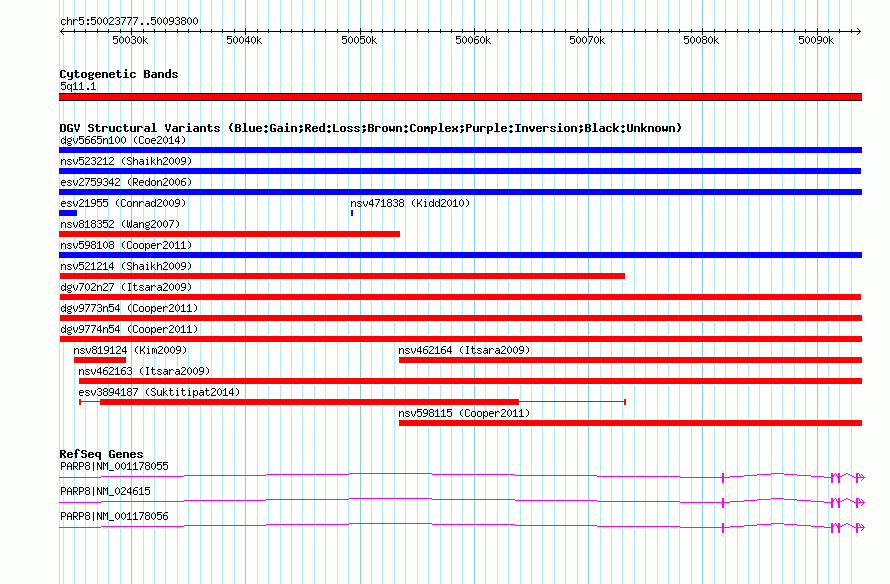Click the short blue esv21955 (Conrad2009) bar
The image size is (890, 584).
[68, 213]
